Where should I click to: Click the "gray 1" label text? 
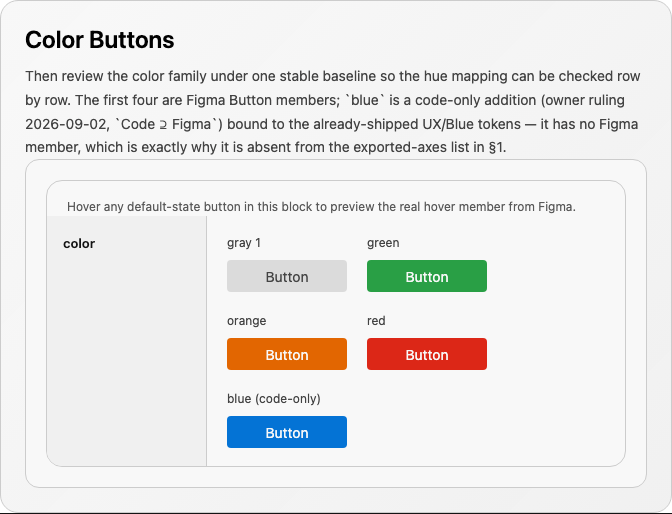[244, 243]
